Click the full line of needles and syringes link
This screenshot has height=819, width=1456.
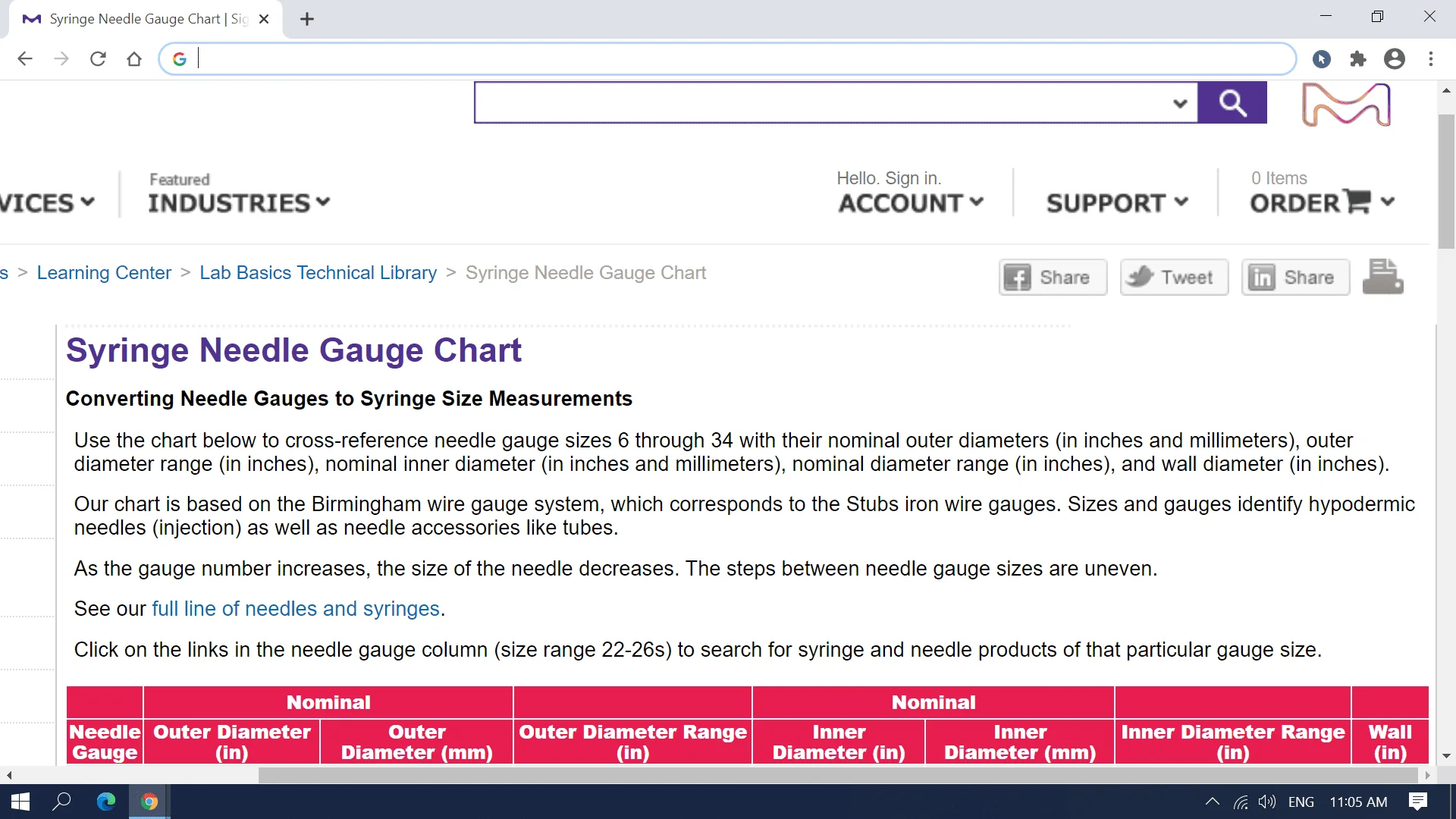pos(297,609)
